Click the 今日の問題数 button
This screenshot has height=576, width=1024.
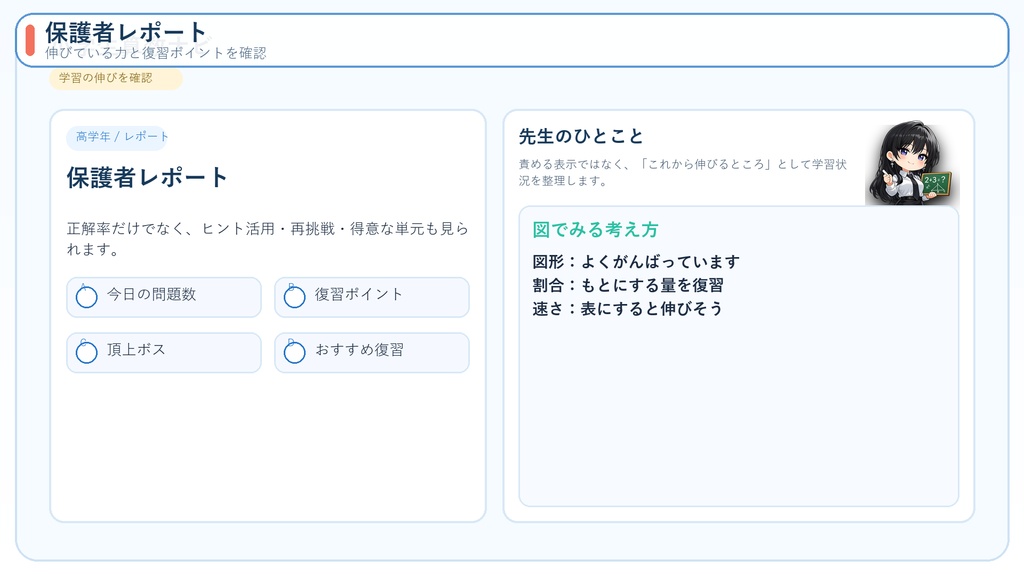(164, 297)
